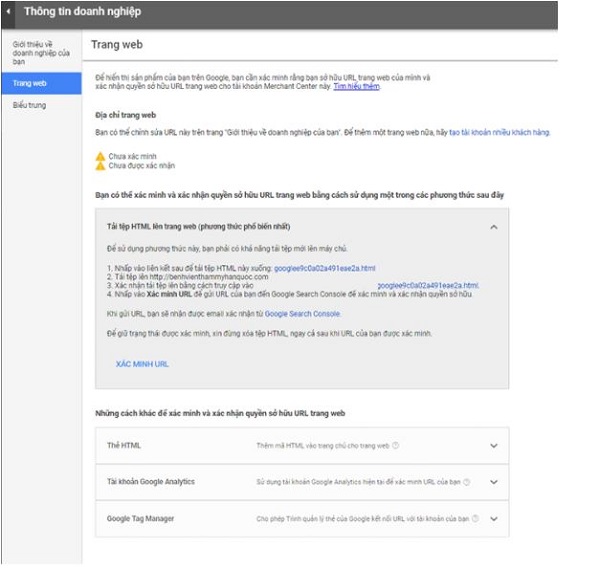Screen dimensions: 600x569
Task: Click the Chưa được xác nhận warning icon
Action: pyautogui.click(x=99, y=167)
